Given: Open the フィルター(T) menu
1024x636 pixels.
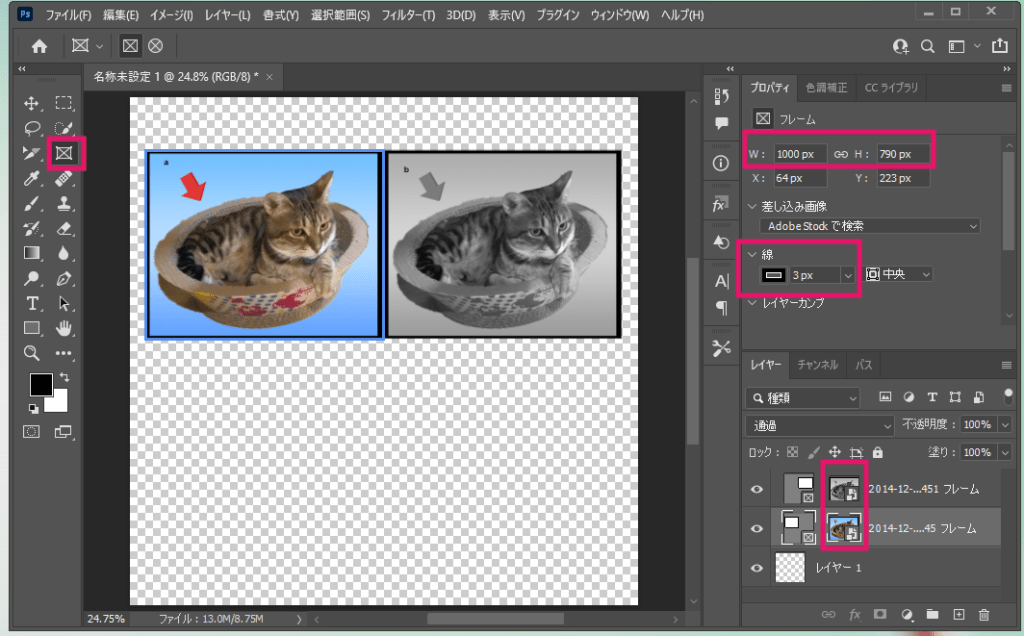Looking at the screenshot, I should pyautogui.click(x=408, y=16).
